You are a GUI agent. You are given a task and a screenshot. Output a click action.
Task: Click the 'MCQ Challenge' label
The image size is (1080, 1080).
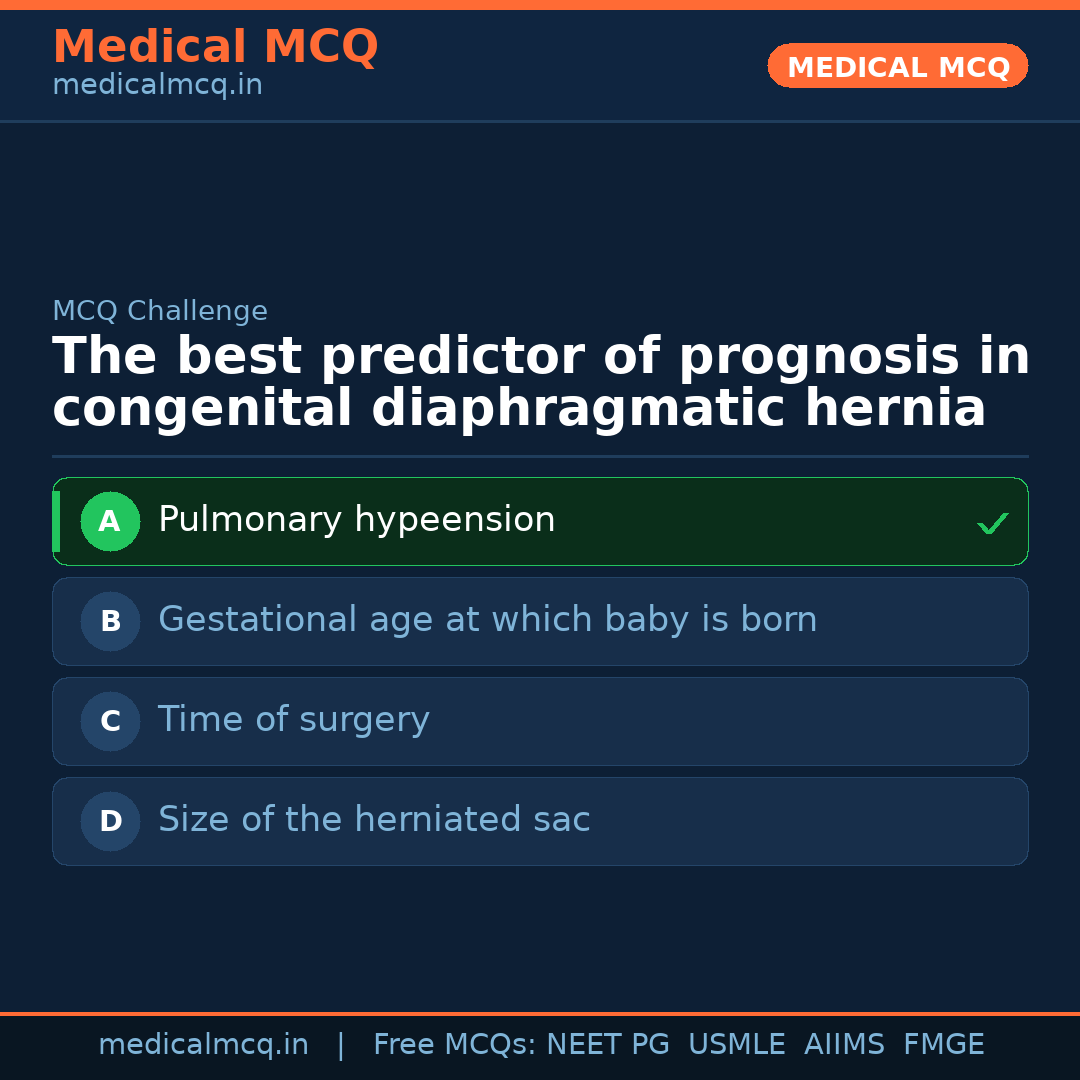coord(160,311)
